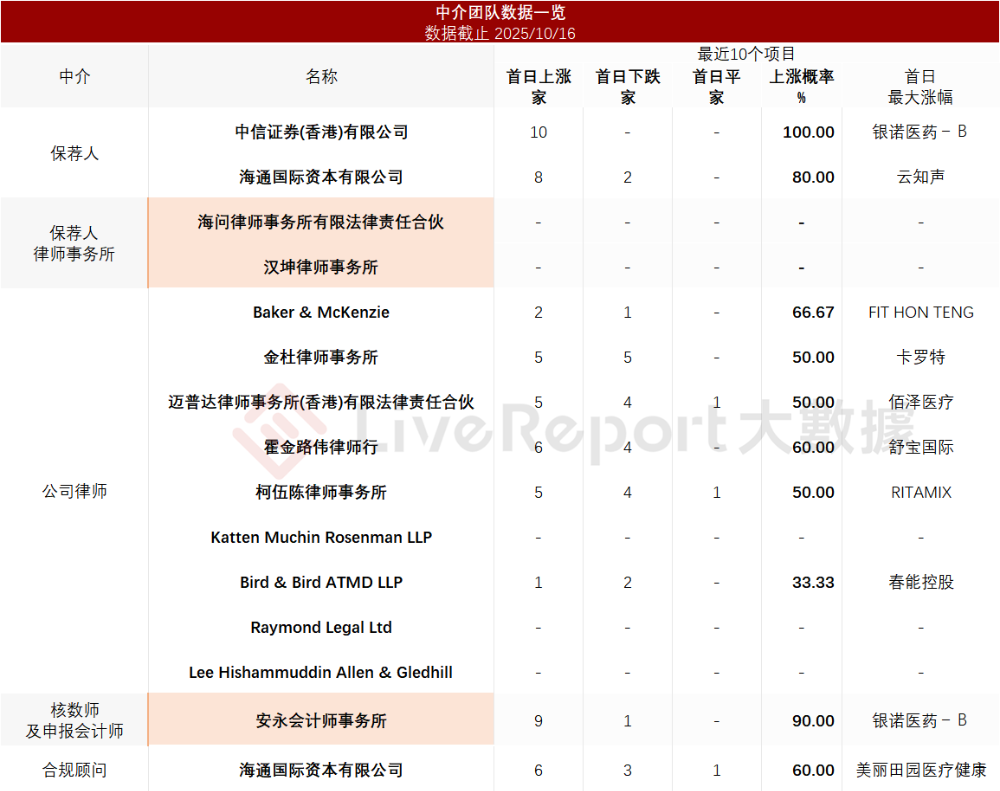
Task: Click Baker & McKenzie name cell
Action: pyautogui.click(x=321, y=312)
